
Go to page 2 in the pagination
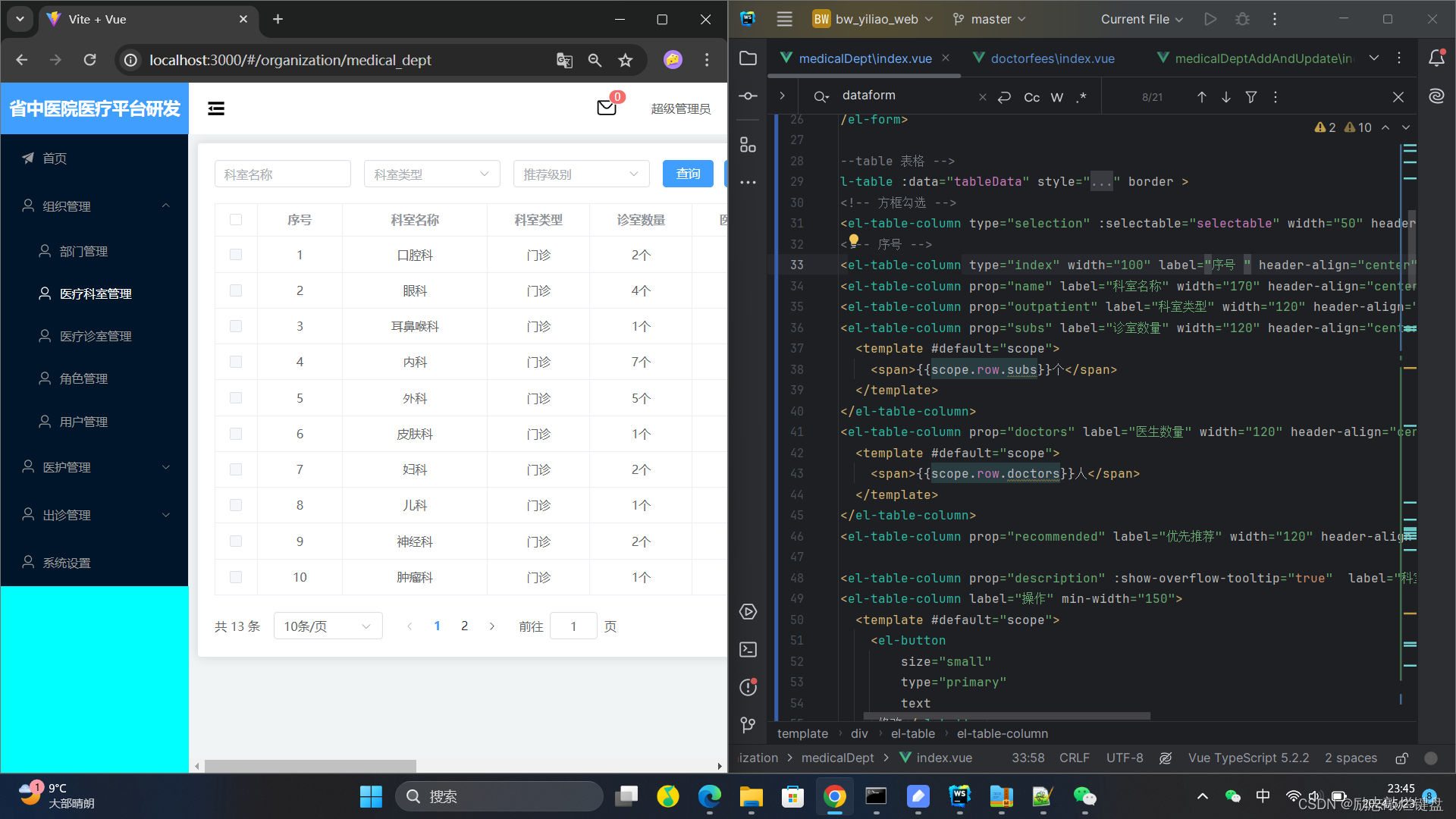(x=464, y=626)
